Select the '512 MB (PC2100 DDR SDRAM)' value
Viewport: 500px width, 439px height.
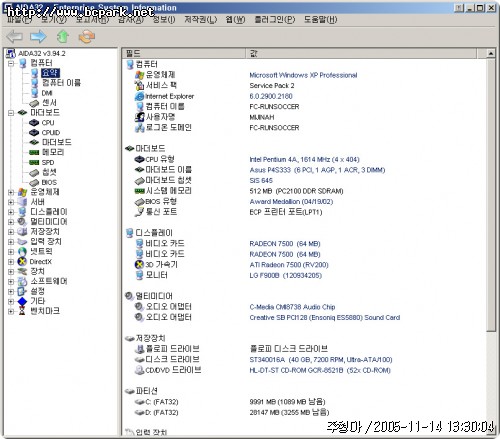(x=296, y=191)
